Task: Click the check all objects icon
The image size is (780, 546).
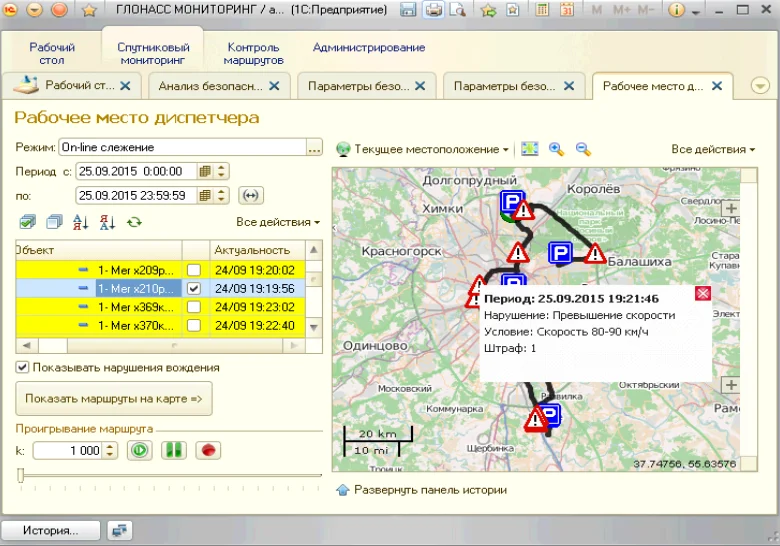Action: coord(28,222)
